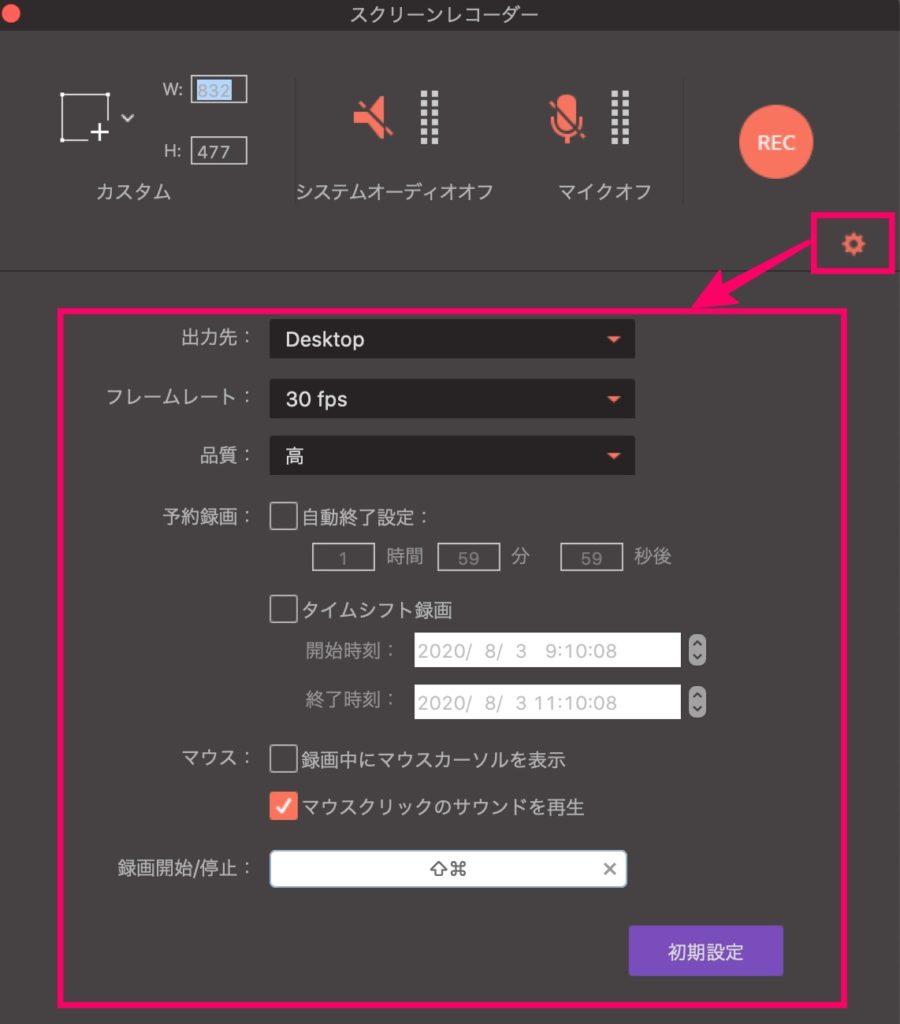Open the フレームレート 30 fps dropdown
The height and width of the screenshot is (1024, 900).
tap(452, 398)
